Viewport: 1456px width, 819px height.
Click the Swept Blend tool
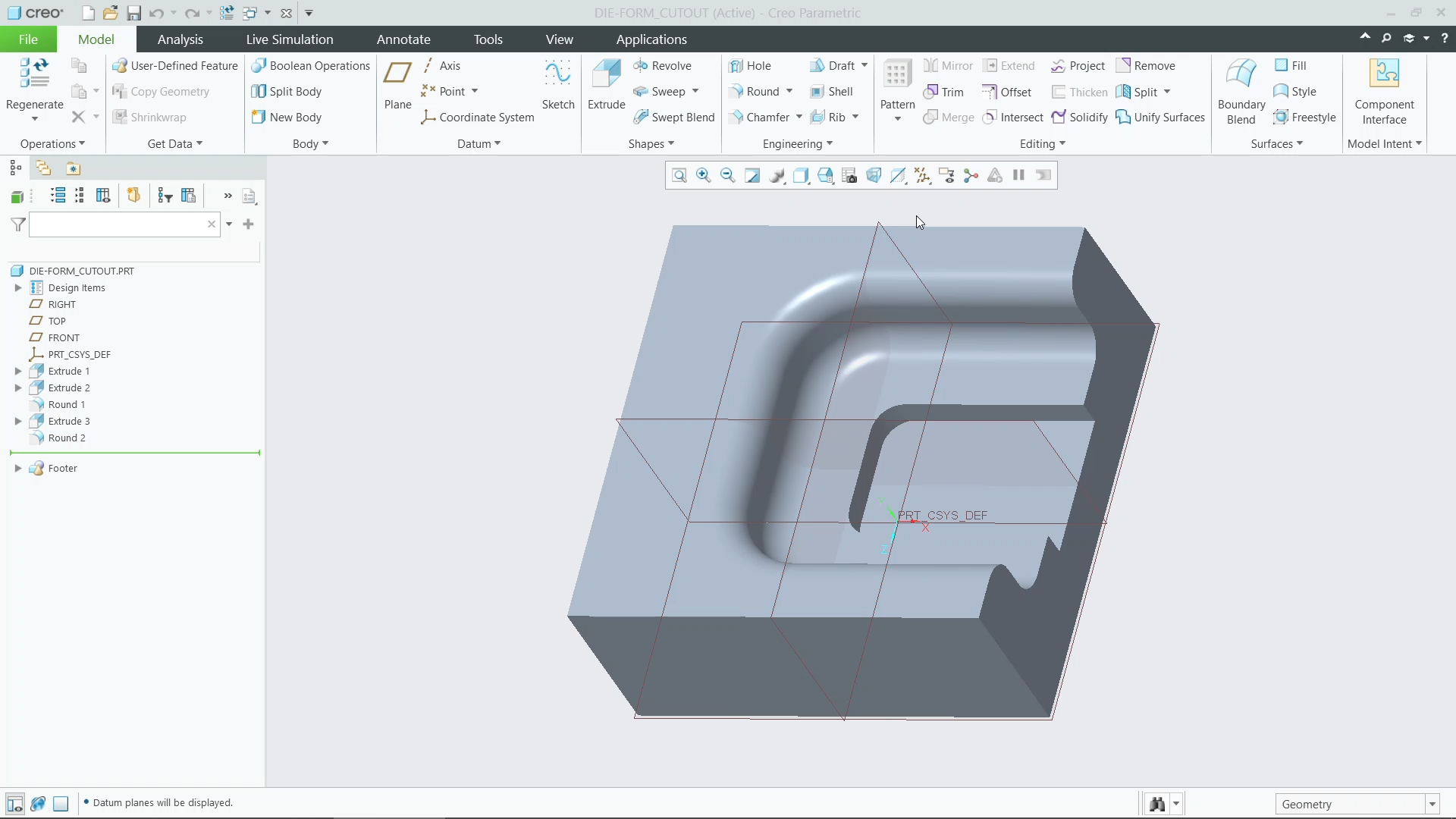(x=674, y=118)
